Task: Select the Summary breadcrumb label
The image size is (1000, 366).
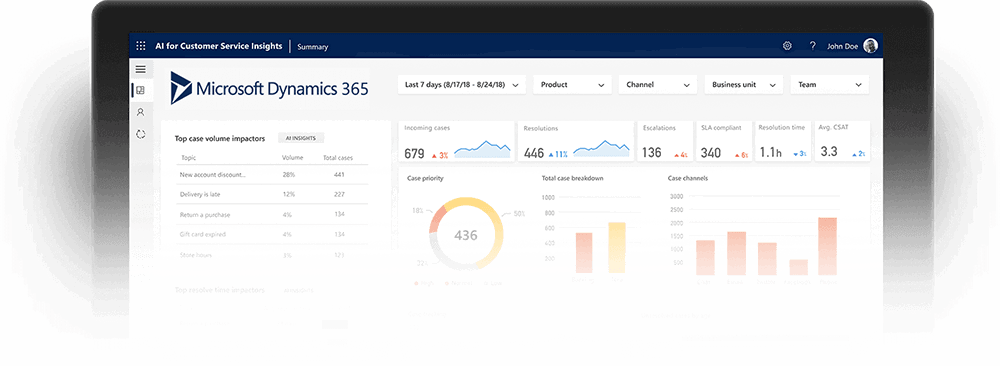Action: point(312,47)
